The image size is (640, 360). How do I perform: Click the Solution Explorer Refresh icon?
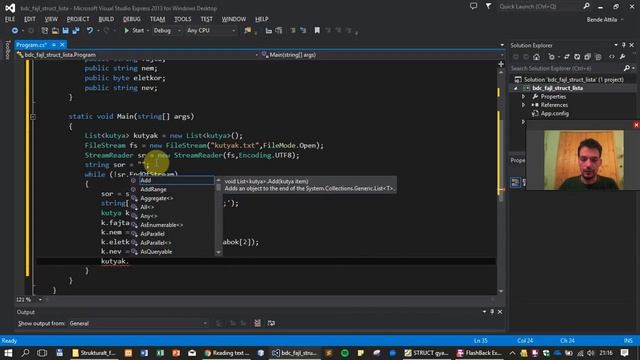point(577,57)
